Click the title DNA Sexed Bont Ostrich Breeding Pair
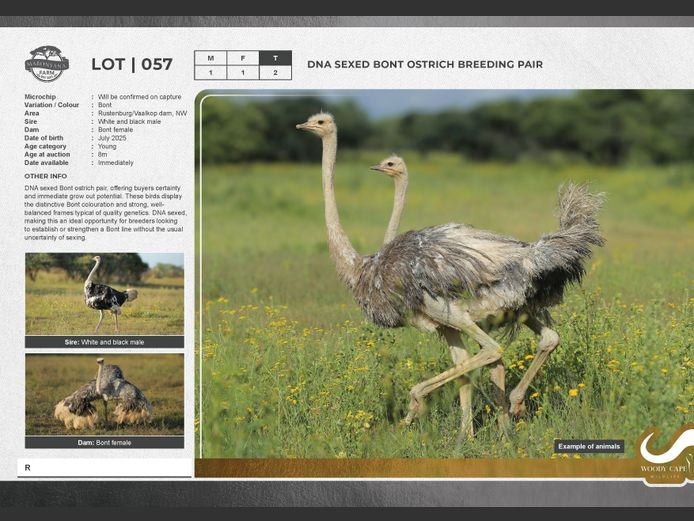Screen dimensions: 694x521 point(425,64)
